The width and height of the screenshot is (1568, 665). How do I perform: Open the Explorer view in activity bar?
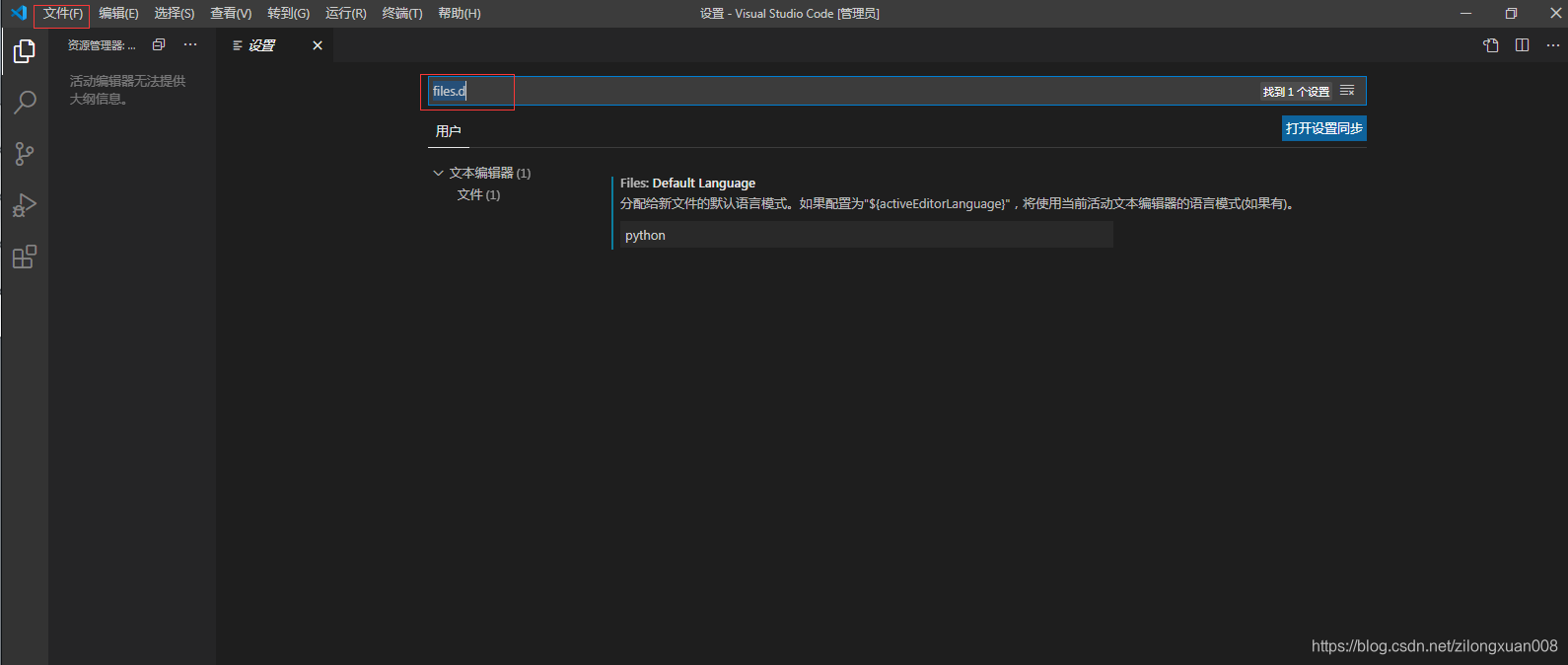tap(25, 50)
